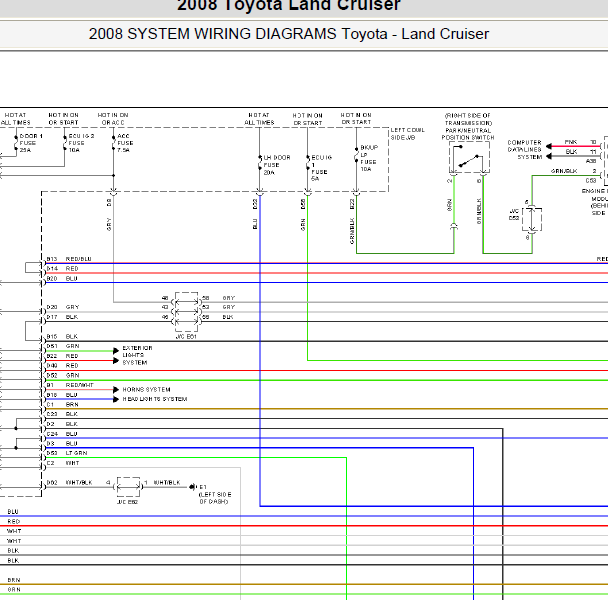Click the 'D49 RED' terminal label
This screenshot has width=608, height=600.
click(x=62, y=365)
